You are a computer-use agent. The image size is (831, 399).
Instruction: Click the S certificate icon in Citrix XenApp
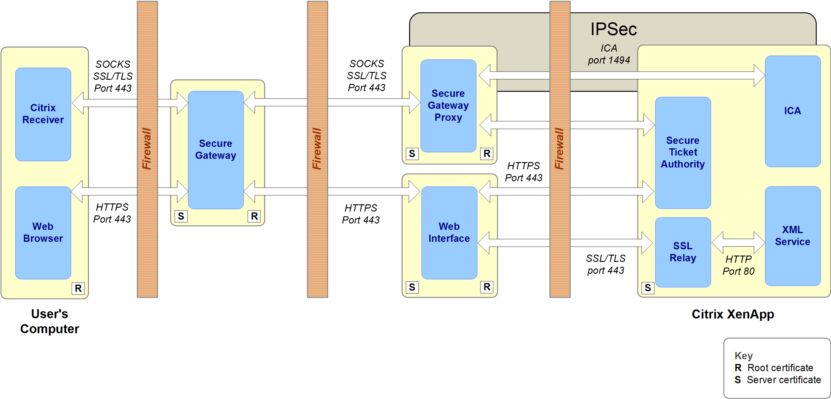[648, 288]
